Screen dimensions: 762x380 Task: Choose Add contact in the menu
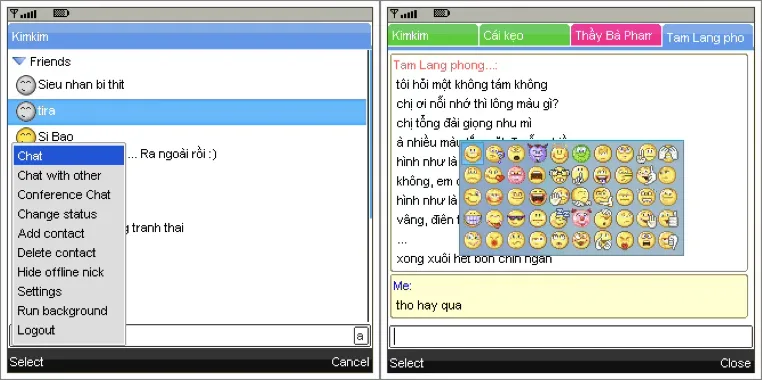(x=69, y=234)
